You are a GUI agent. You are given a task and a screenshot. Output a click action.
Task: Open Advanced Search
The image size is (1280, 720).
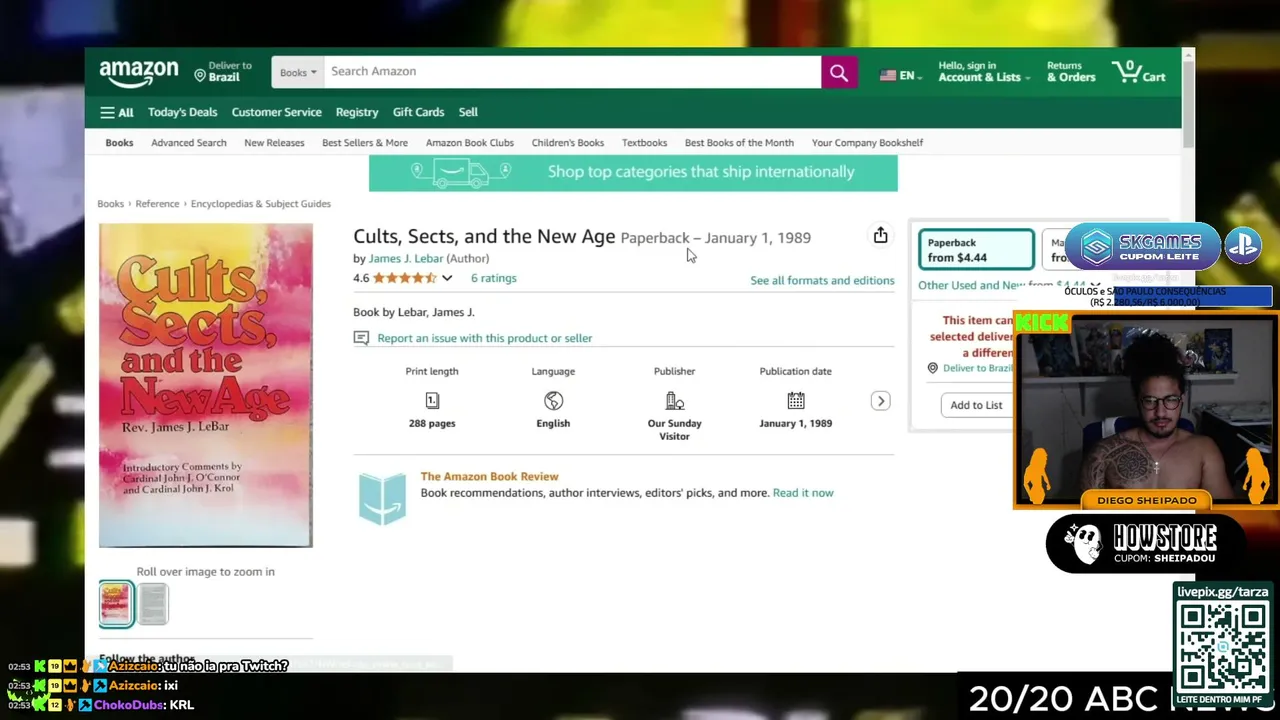tap(189, 143)
